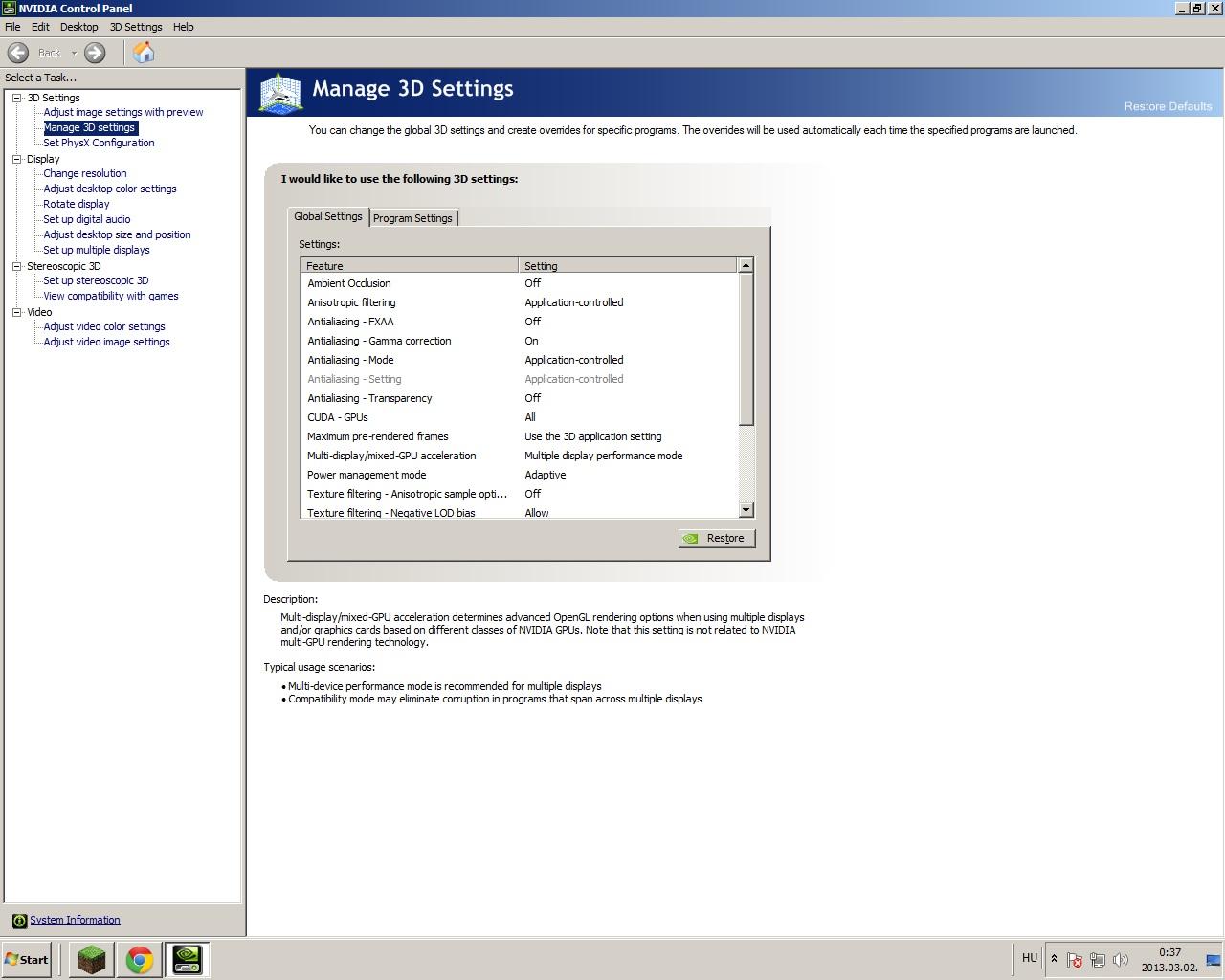Select Maximum pre-rendered frames row
1225x980 pixels.
[x=520, y=436]
